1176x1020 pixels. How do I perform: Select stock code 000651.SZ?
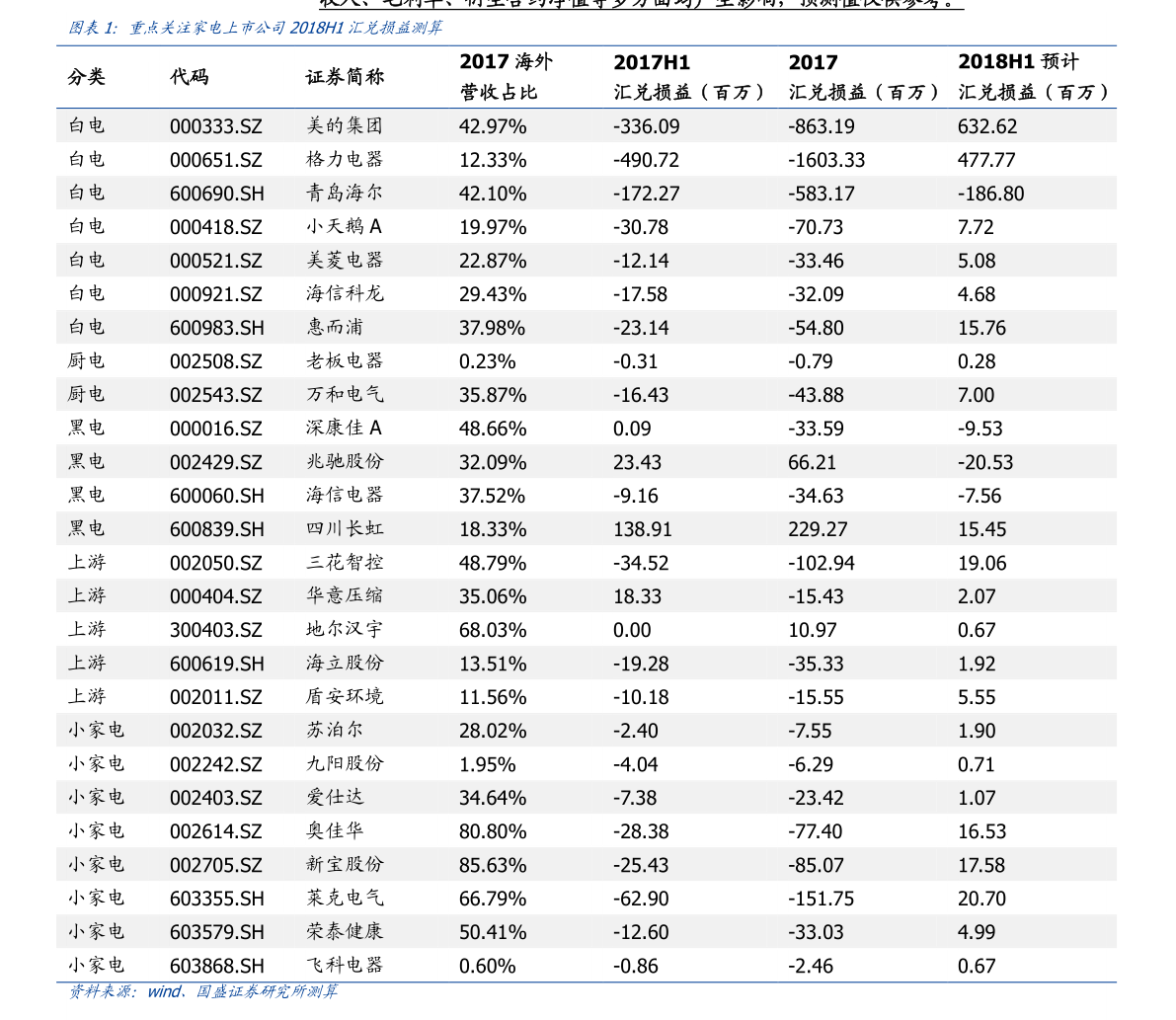point(216,160)
